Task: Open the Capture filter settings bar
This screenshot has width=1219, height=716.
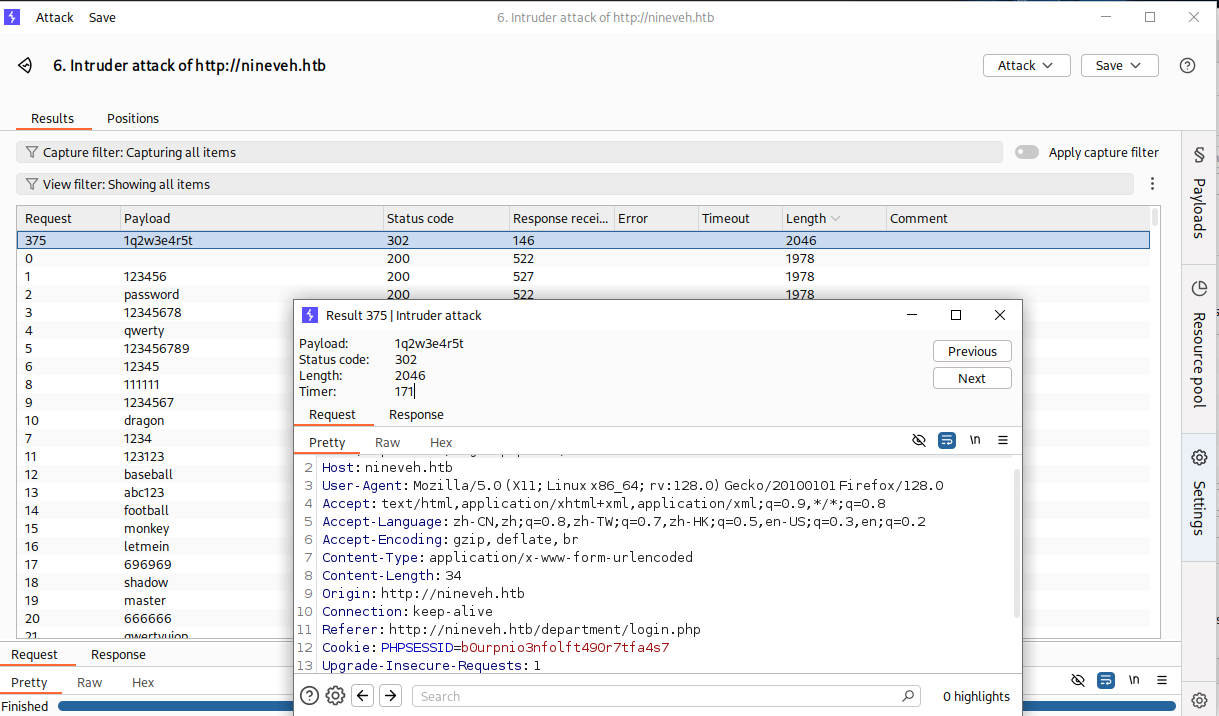Action: tap(509, 152)
